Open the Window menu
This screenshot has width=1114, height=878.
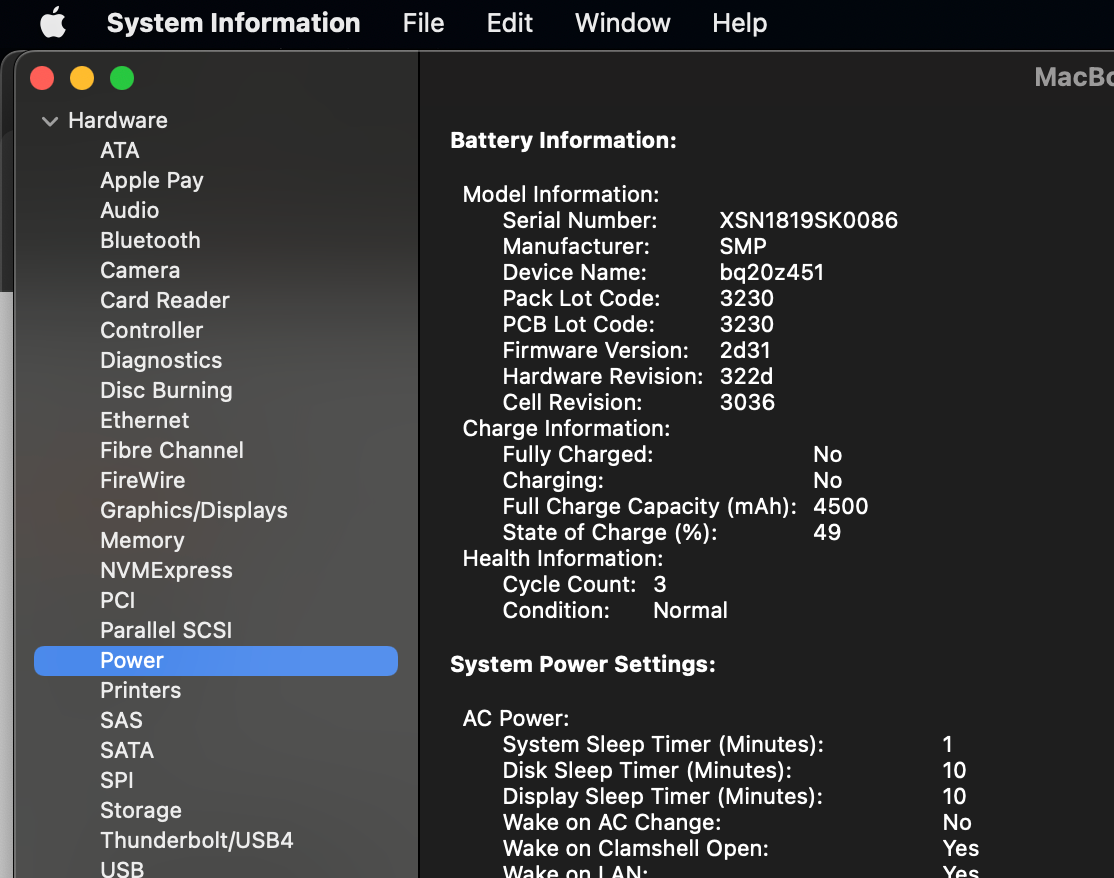click(622, 22)
